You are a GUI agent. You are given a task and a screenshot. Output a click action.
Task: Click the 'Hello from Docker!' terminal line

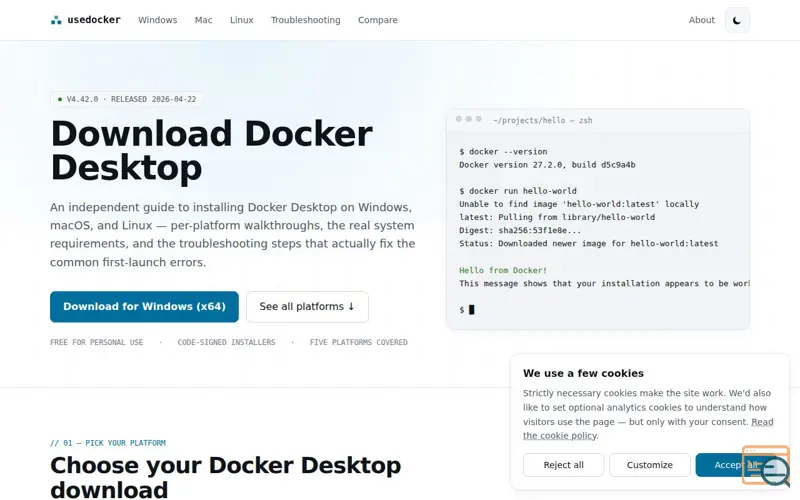point(503,270)
